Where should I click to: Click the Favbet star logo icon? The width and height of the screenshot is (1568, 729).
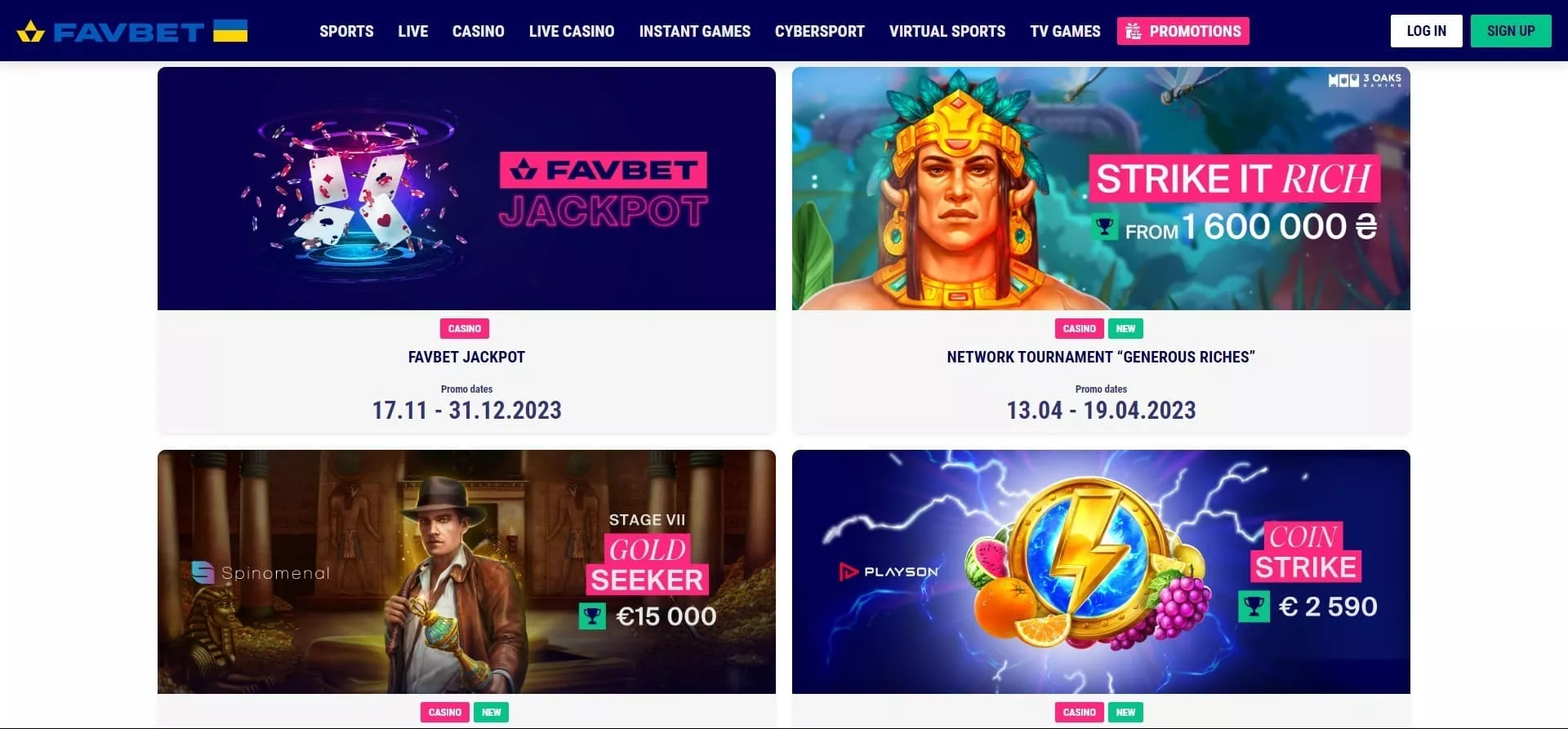30,32
